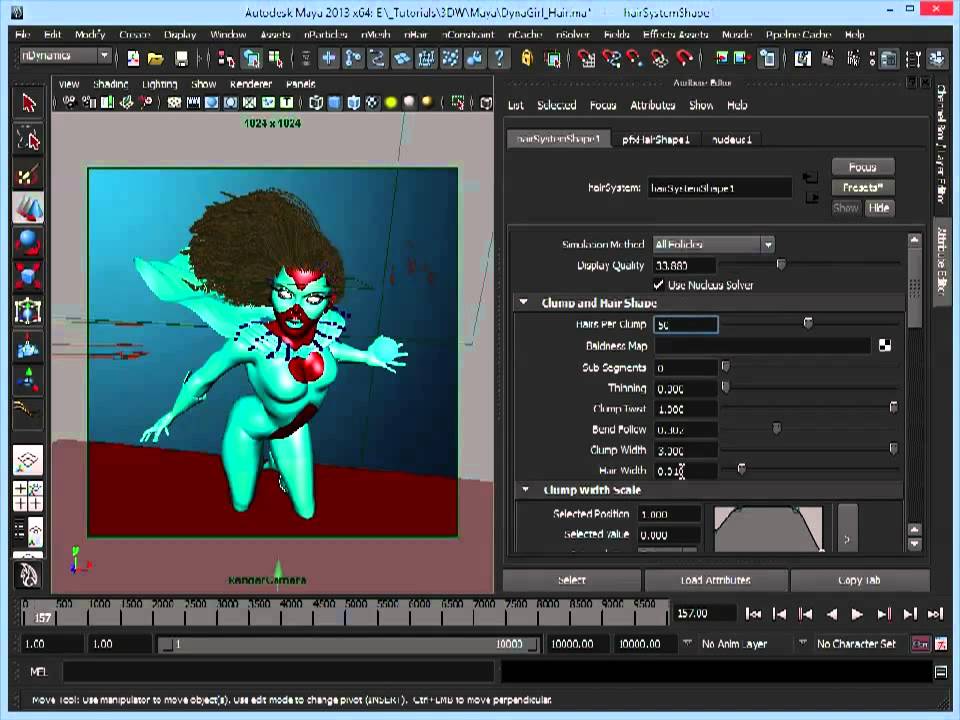Image resolution: width=960 pixels, height=720 pixels.
Task: Click Copy Tab button
Action: point(860,580)
